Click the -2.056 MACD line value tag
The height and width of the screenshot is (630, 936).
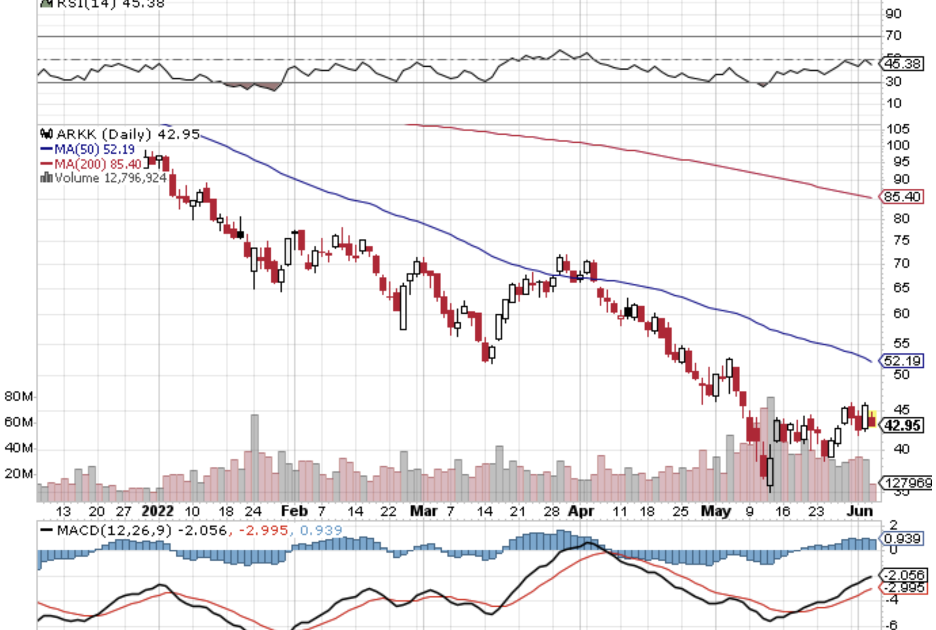(x=902, y=575)
